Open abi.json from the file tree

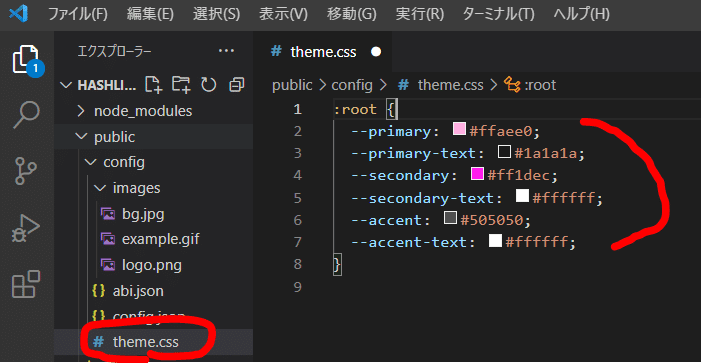pos(138,291)
